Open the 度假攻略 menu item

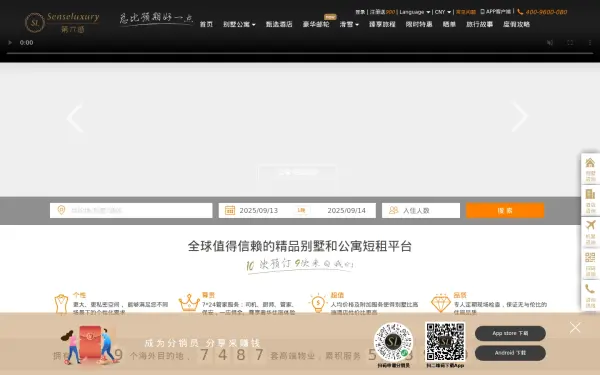tap(516, 24)
